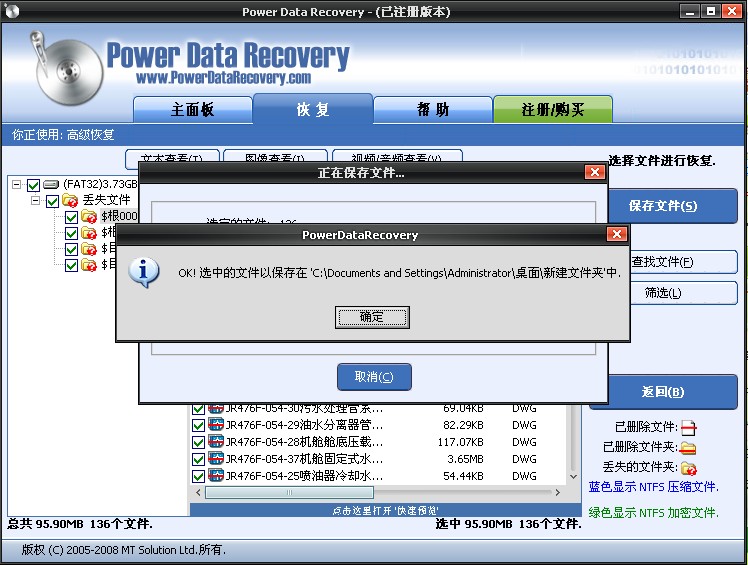Click the blue info icon in message dialog
Image resolution: width=748 pixels, height=565 pixels.
pos(143,272)
